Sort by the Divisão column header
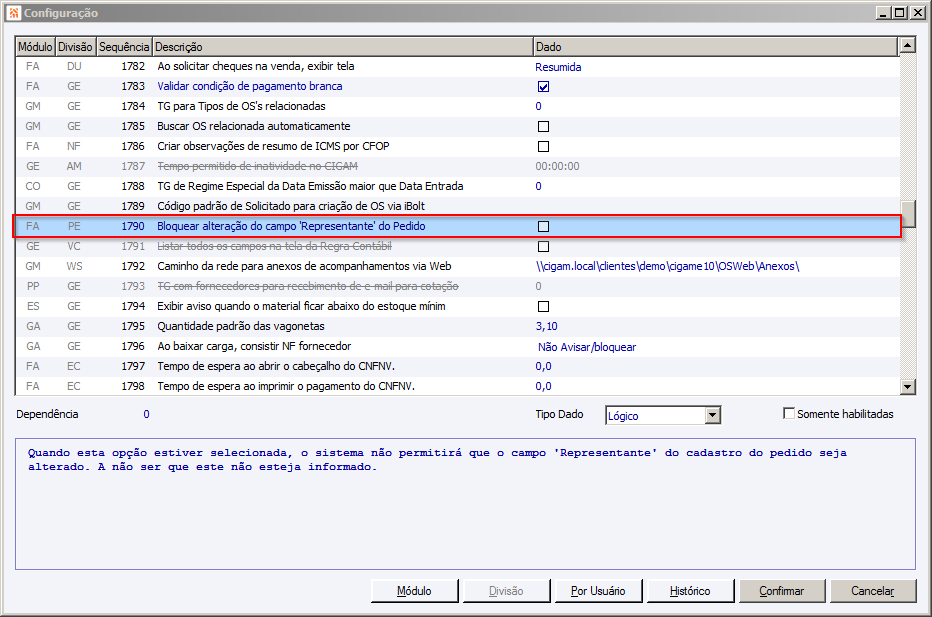The image size is (932, 617). 75,46
